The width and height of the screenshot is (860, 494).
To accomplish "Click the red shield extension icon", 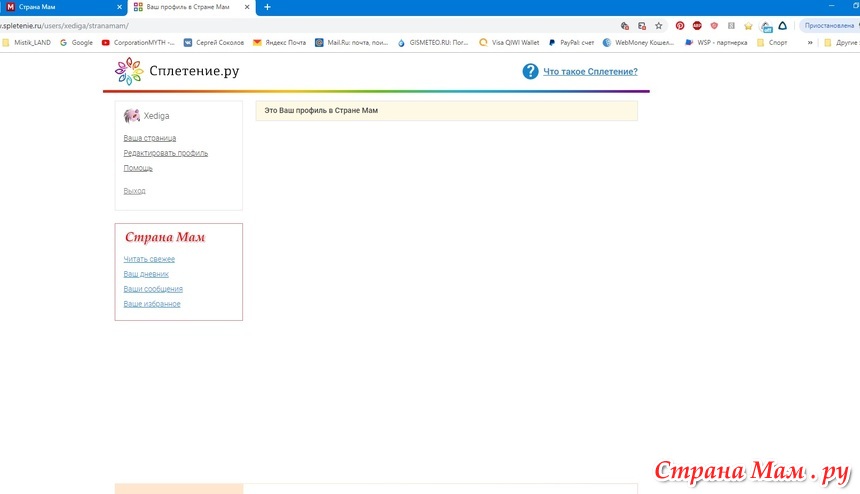I will (x=714, y=26).
